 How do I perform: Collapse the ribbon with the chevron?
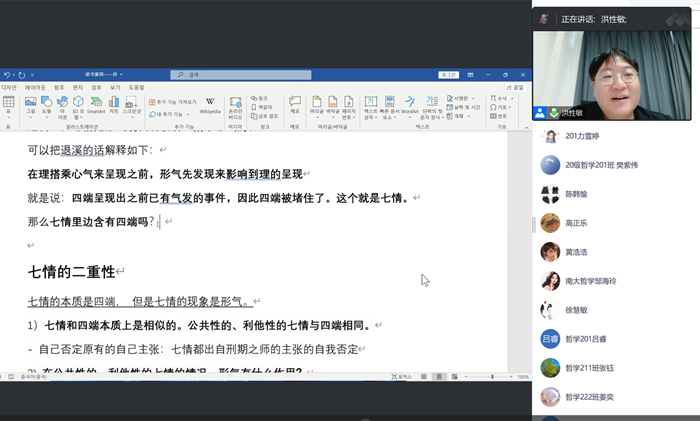pos(526,127)
